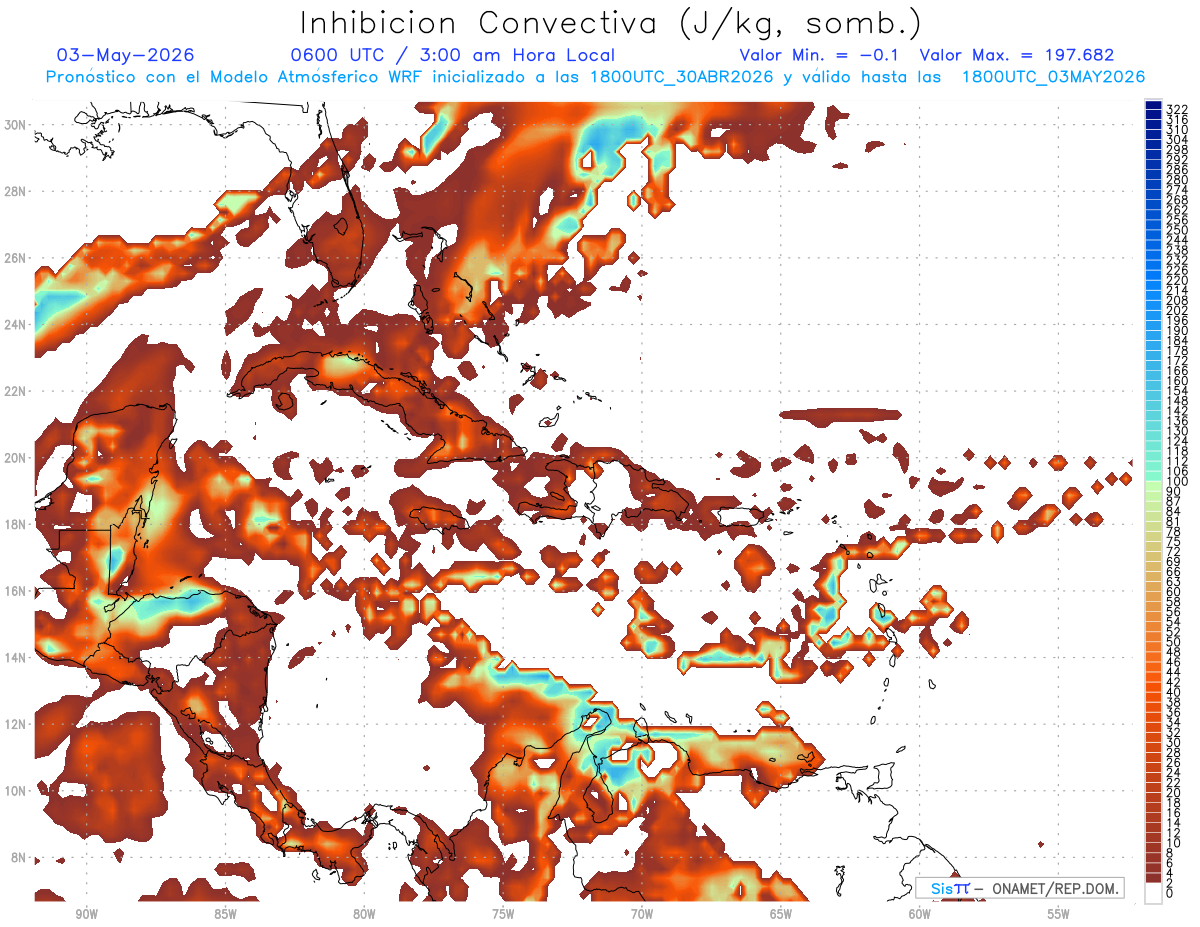Screen dimensions: 1200x927
Task: Select the Valor Max. = 197.682 readout
Action: coord(1016,55)
